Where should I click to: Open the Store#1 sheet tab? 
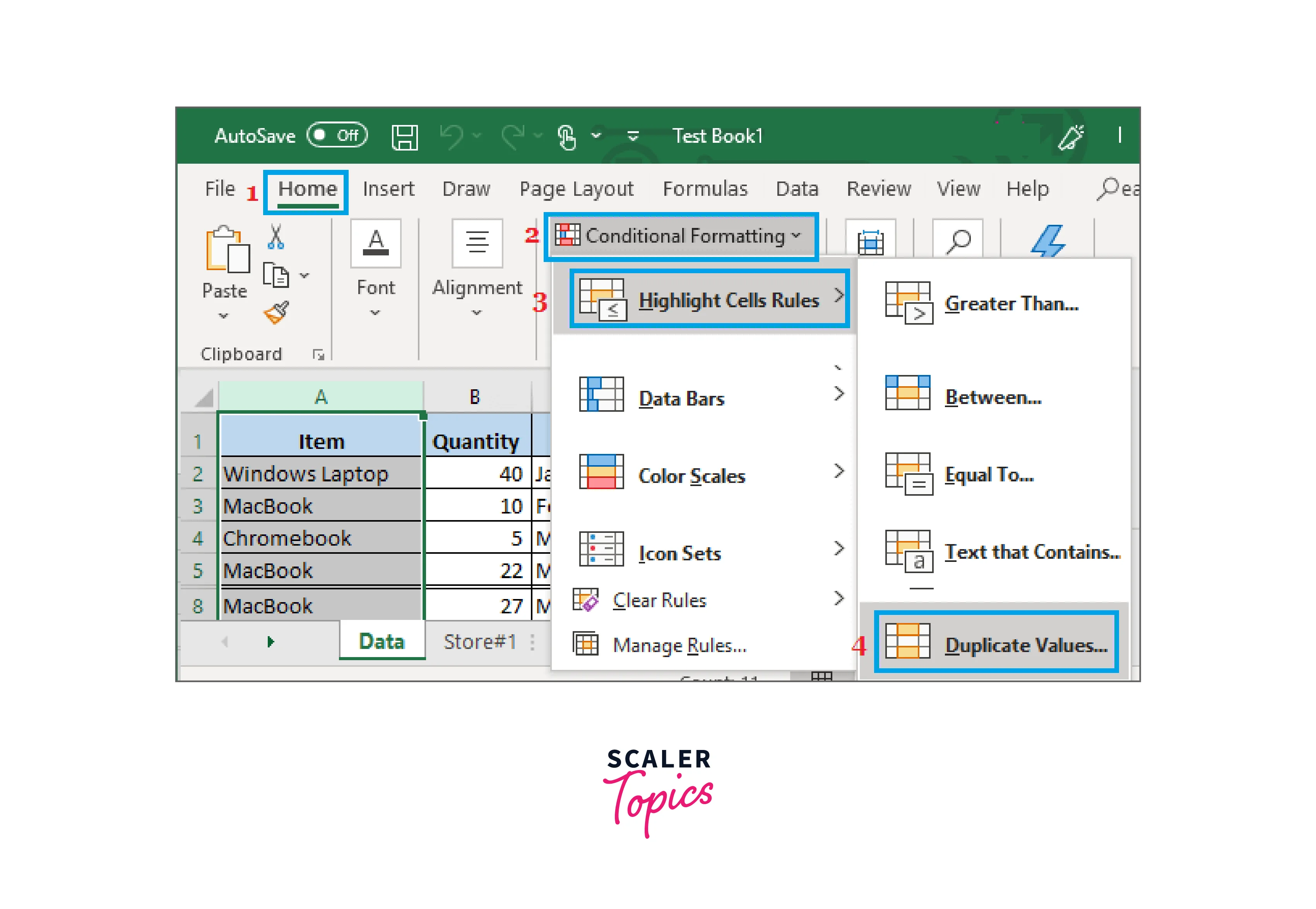coord(479,642)
